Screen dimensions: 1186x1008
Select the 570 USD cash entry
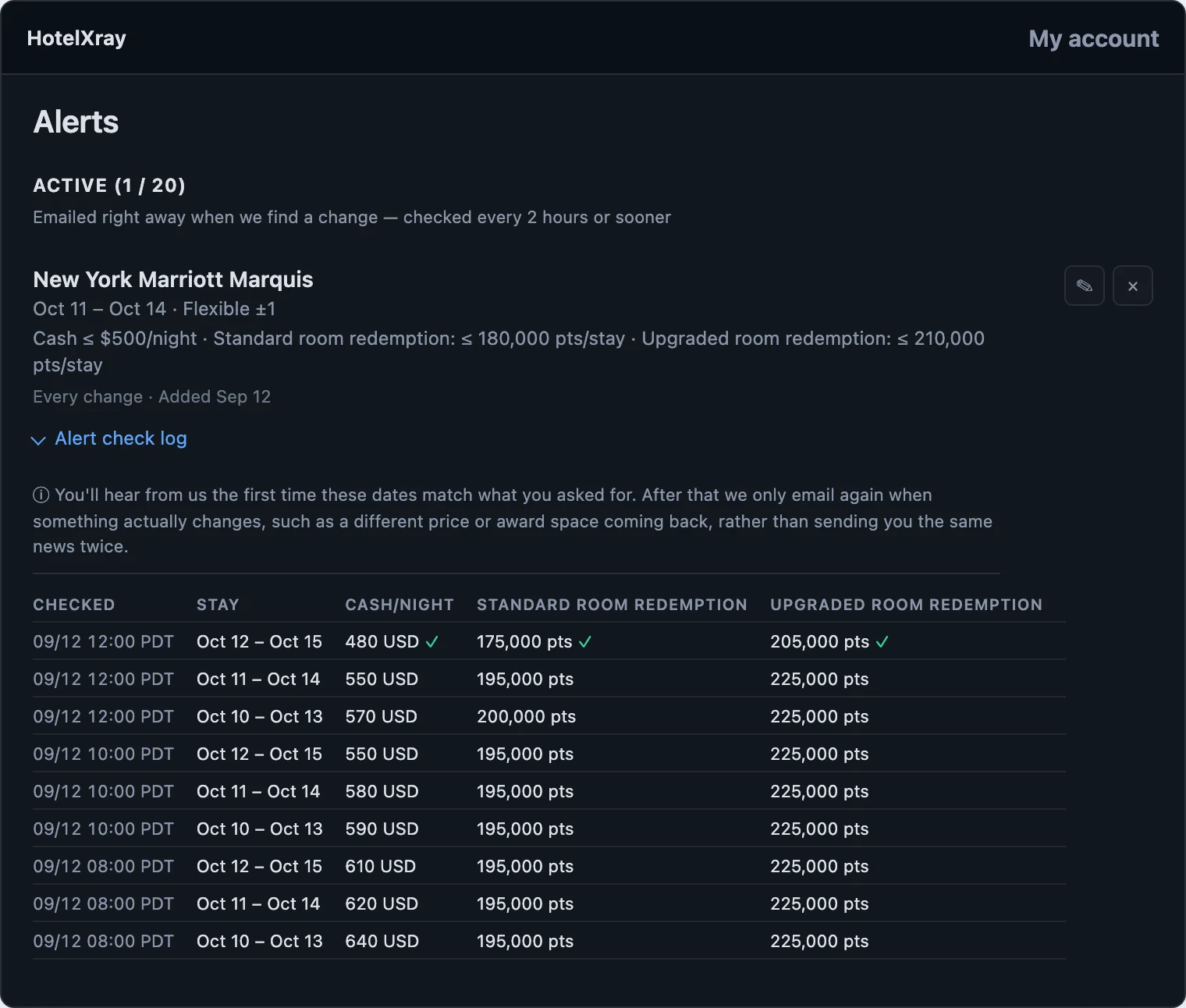click(382, 716)
